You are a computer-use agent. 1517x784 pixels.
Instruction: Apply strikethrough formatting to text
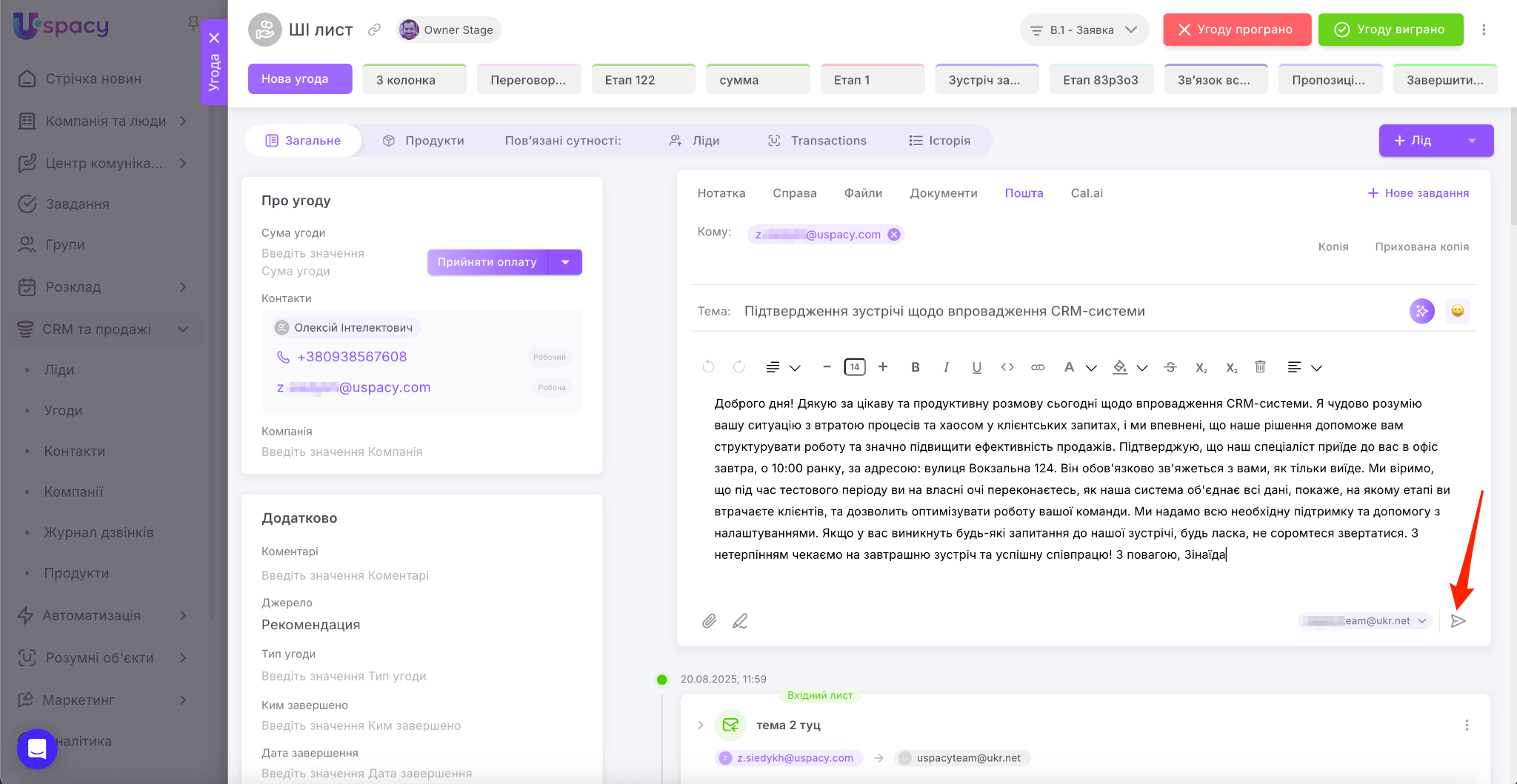[1170, 367]
